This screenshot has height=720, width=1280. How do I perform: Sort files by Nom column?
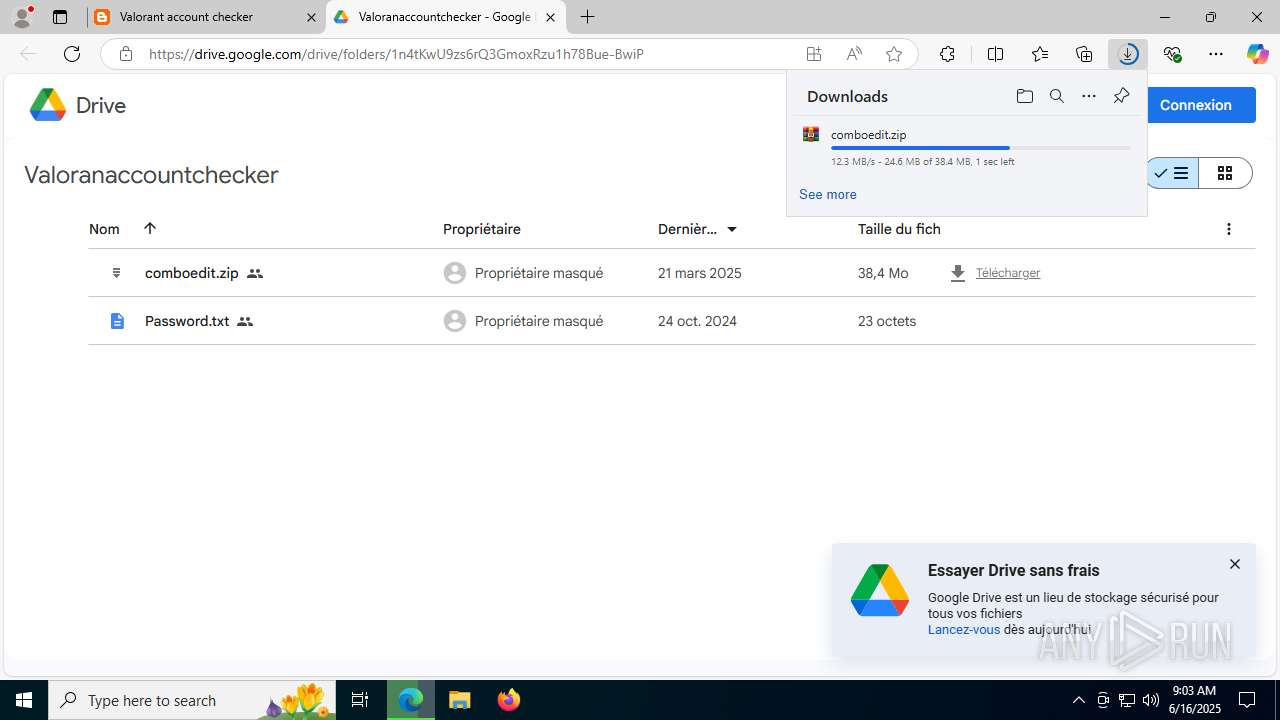click(104, 229)
